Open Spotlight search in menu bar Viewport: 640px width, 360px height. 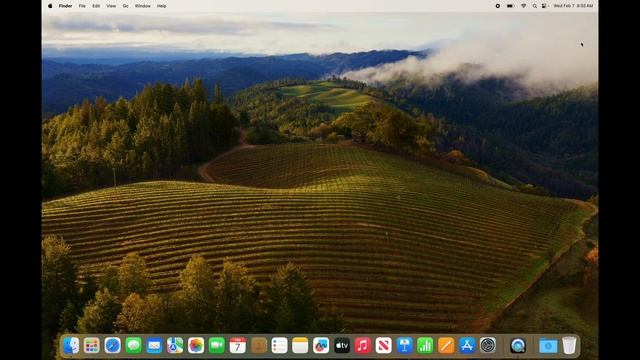point(535,6)
